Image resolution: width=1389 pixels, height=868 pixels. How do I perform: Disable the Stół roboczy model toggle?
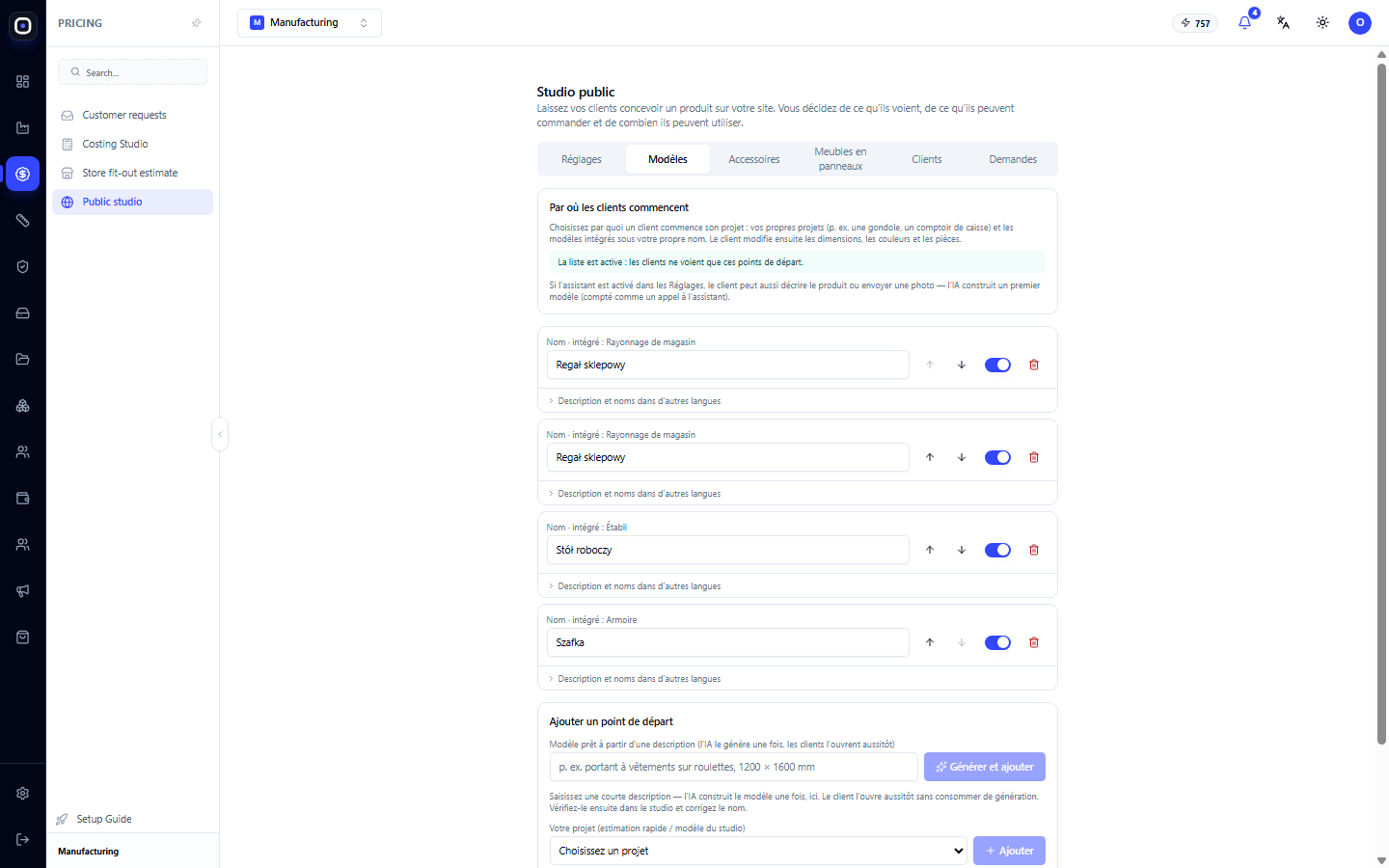pyautogui.click(x=997, y=550)
